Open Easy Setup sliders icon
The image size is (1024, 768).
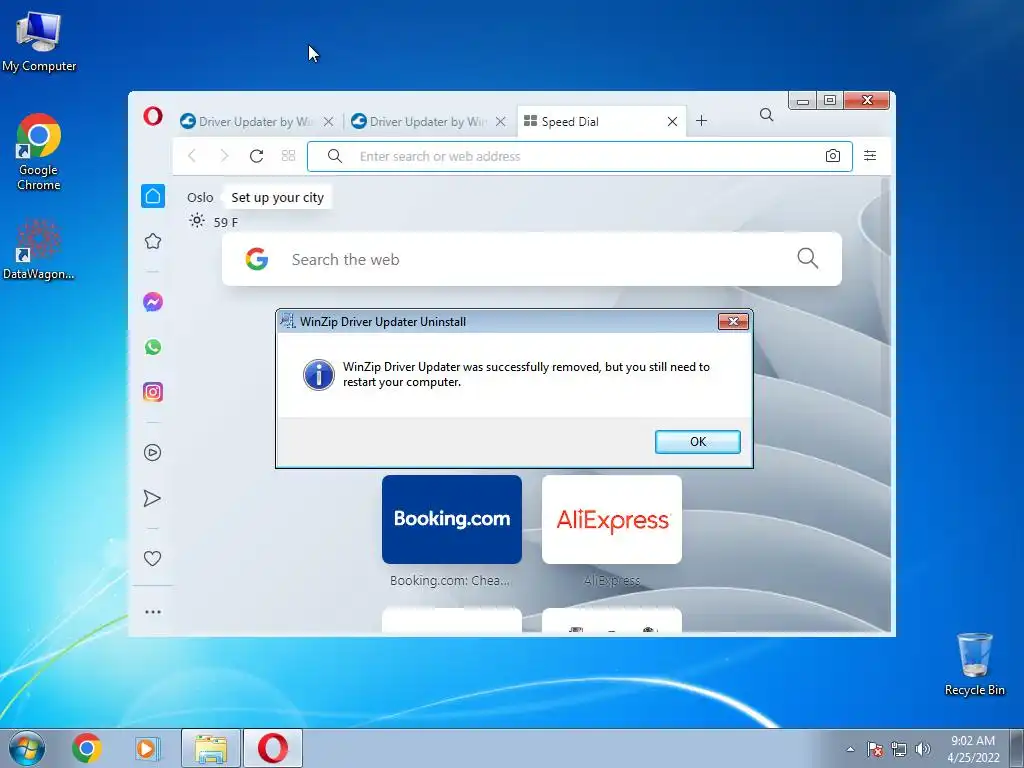pos(870,155)
